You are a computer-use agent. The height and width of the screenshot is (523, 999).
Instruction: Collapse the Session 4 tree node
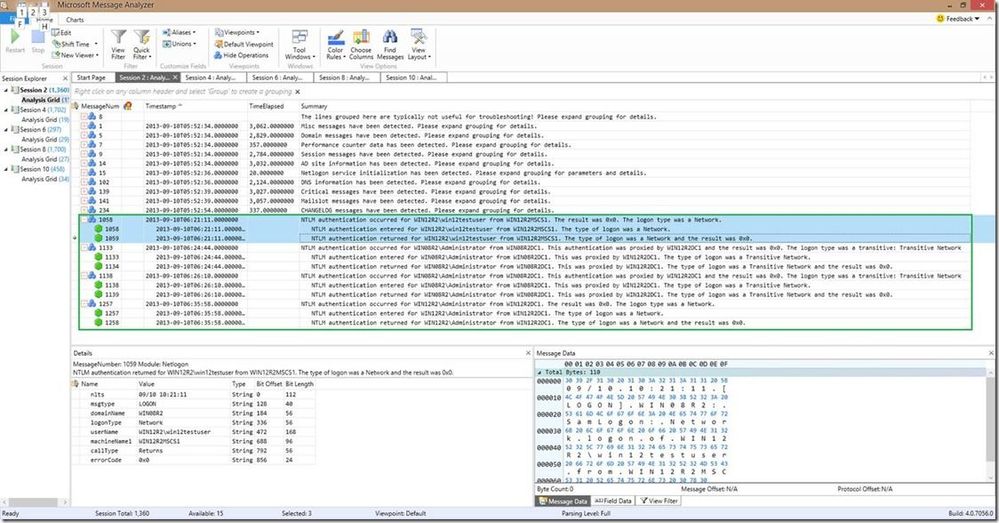point(6,110)
